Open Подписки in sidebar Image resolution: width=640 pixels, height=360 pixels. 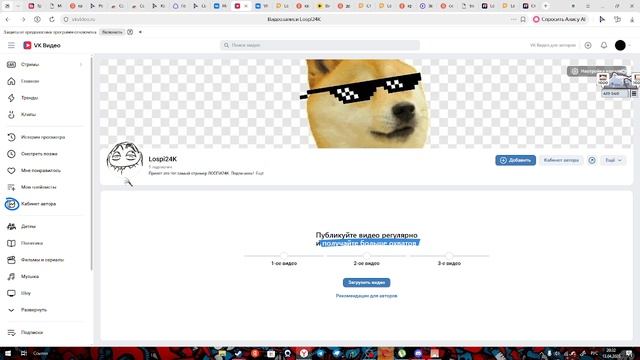coord(31,332)
